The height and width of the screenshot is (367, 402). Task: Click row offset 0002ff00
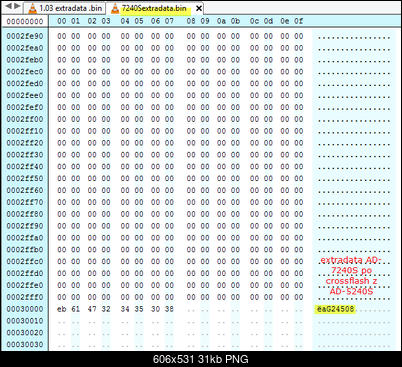(25, 119)
